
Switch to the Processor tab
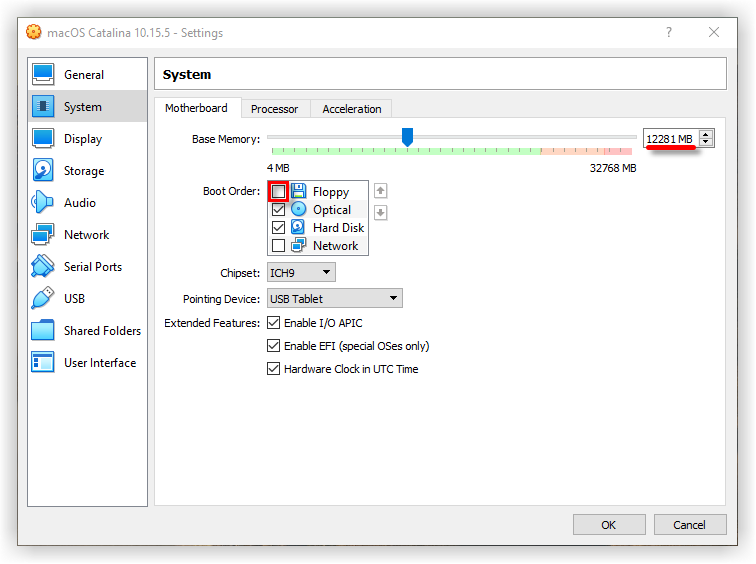(274, 109)
